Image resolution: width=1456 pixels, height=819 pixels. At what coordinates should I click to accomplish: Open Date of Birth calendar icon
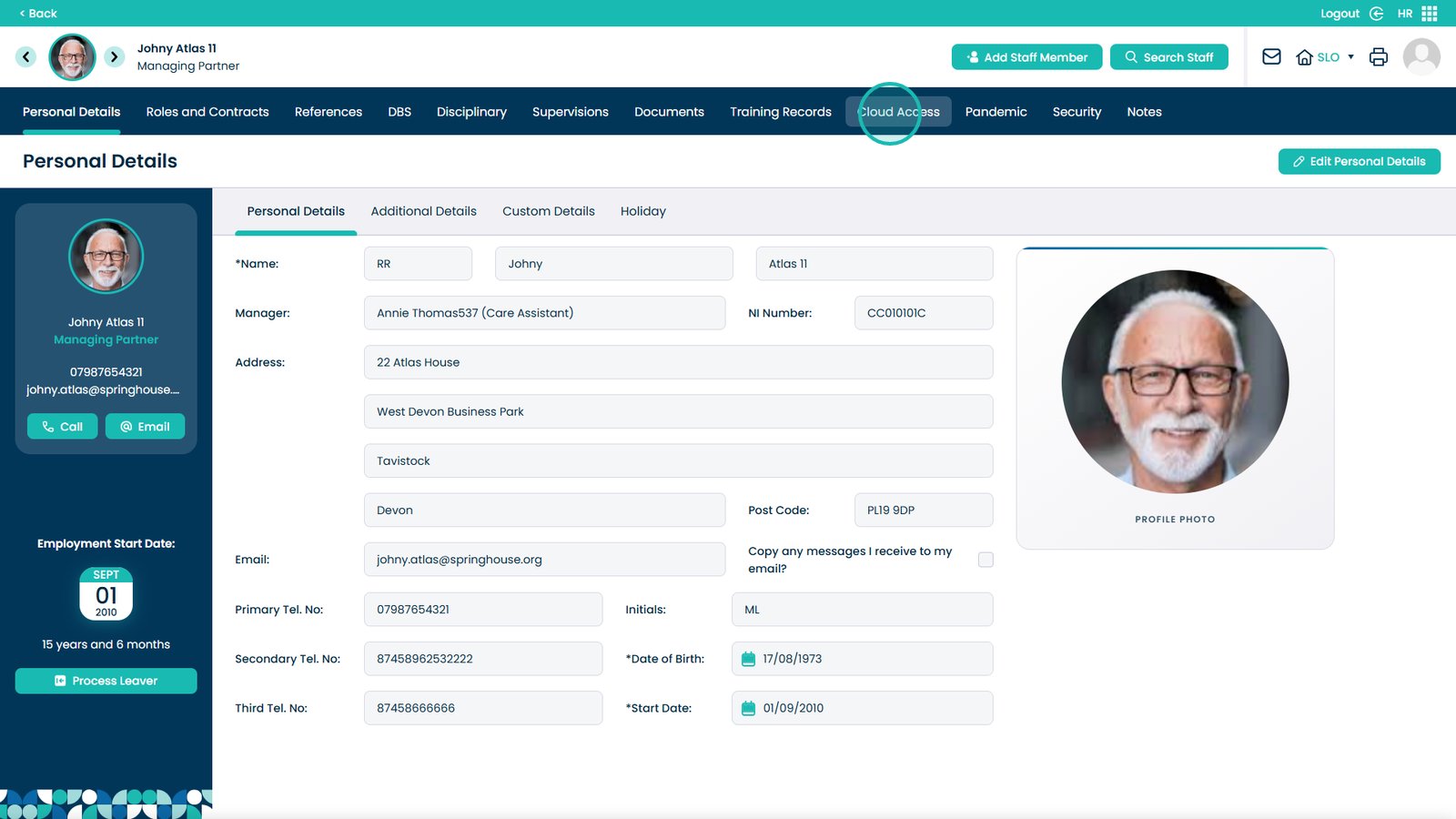[x=748, y=659]
